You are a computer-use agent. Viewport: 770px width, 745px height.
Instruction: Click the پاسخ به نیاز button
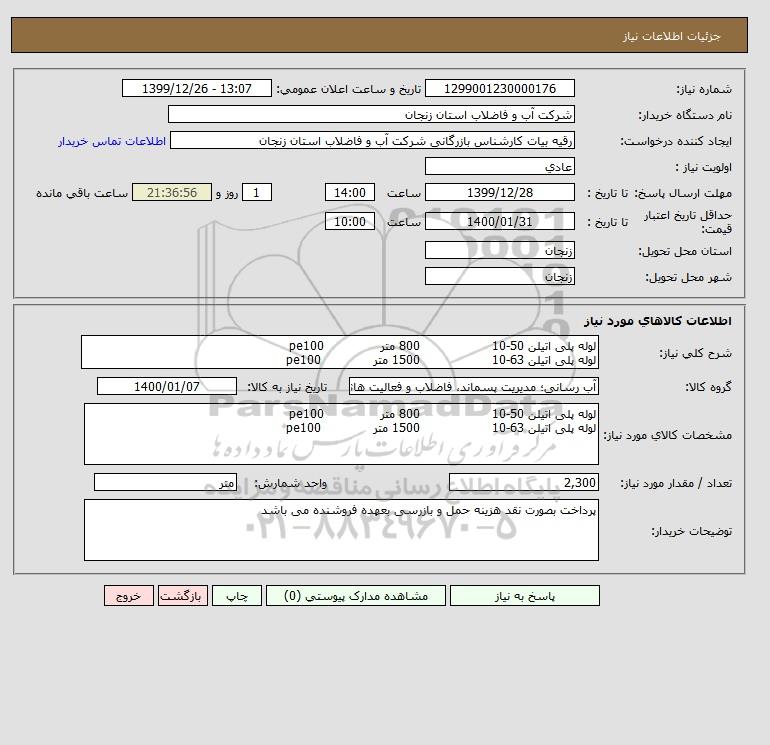point(524,595)
